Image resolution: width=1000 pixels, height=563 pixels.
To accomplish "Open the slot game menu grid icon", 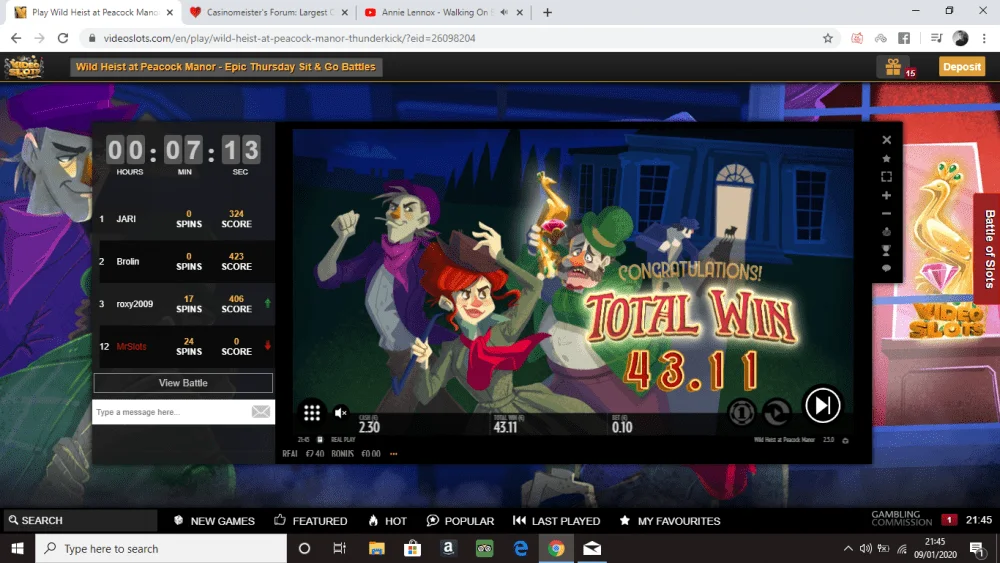I will pyautogui.click(x=312, y=413).
